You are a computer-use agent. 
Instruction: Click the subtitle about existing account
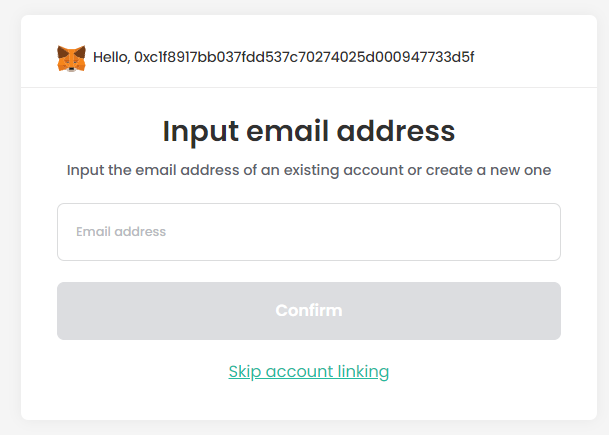[309, 171]
